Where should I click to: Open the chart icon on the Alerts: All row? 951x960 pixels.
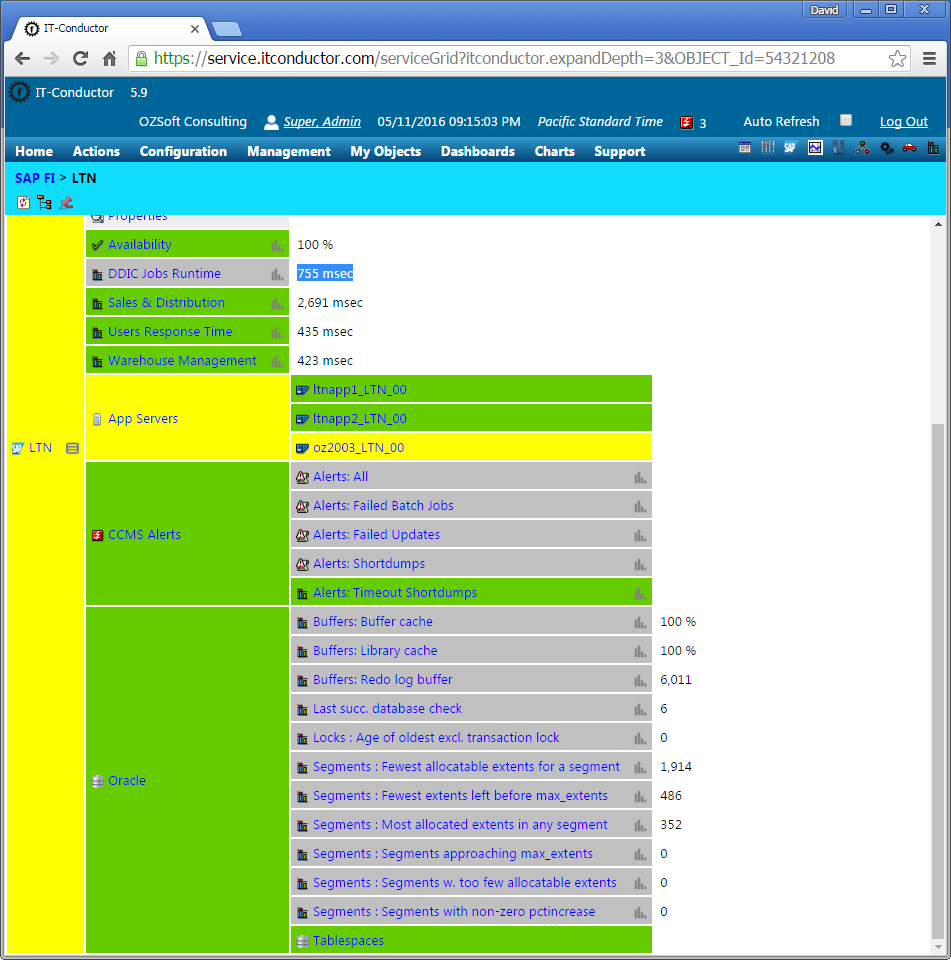coord(640,478)
